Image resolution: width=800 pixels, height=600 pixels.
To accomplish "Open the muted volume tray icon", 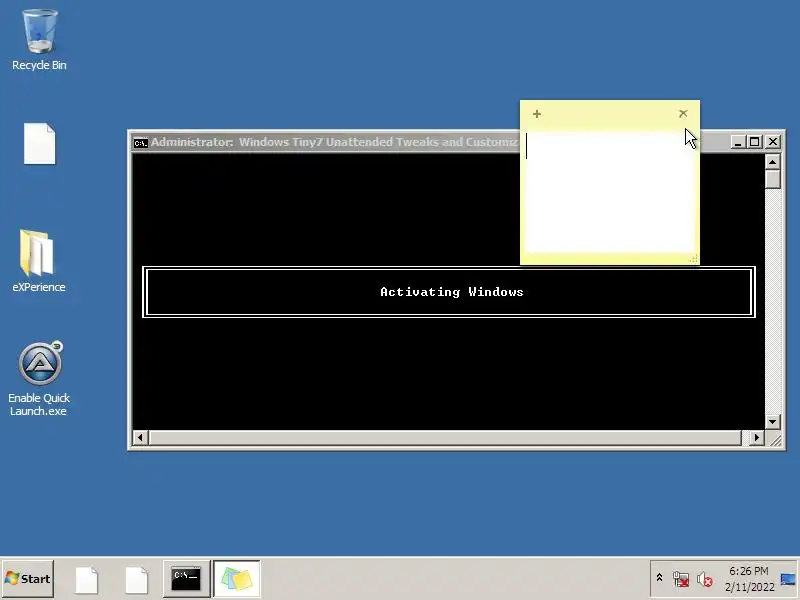I will click(x=705, y=579).
